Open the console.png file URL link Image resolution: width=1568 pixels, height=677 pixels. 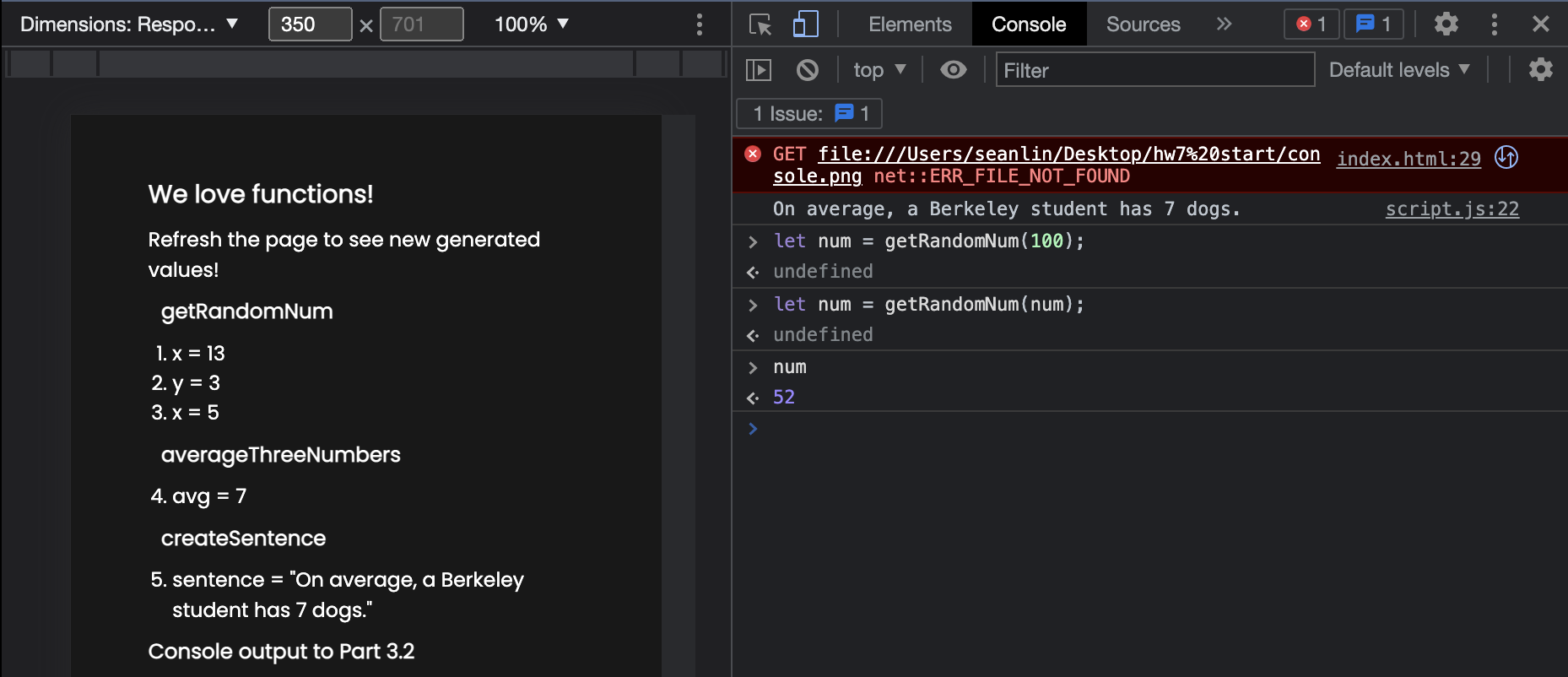[x=1046, y=165]
